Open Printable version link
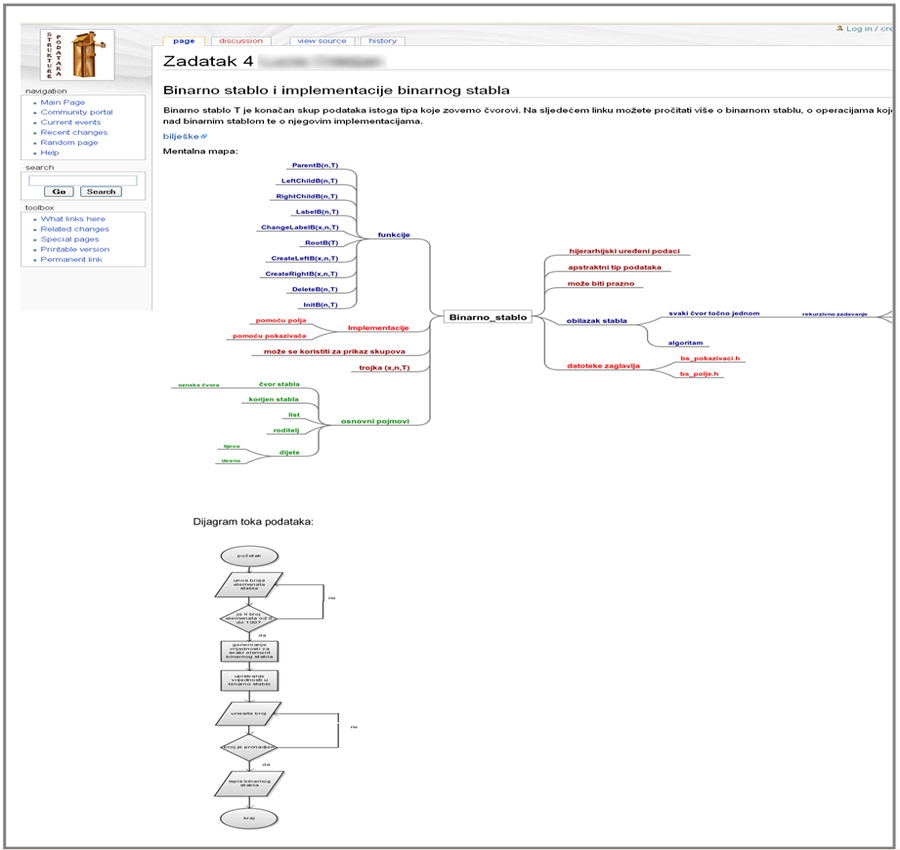Viewport: 900px width, 850px height. [75, 249]
